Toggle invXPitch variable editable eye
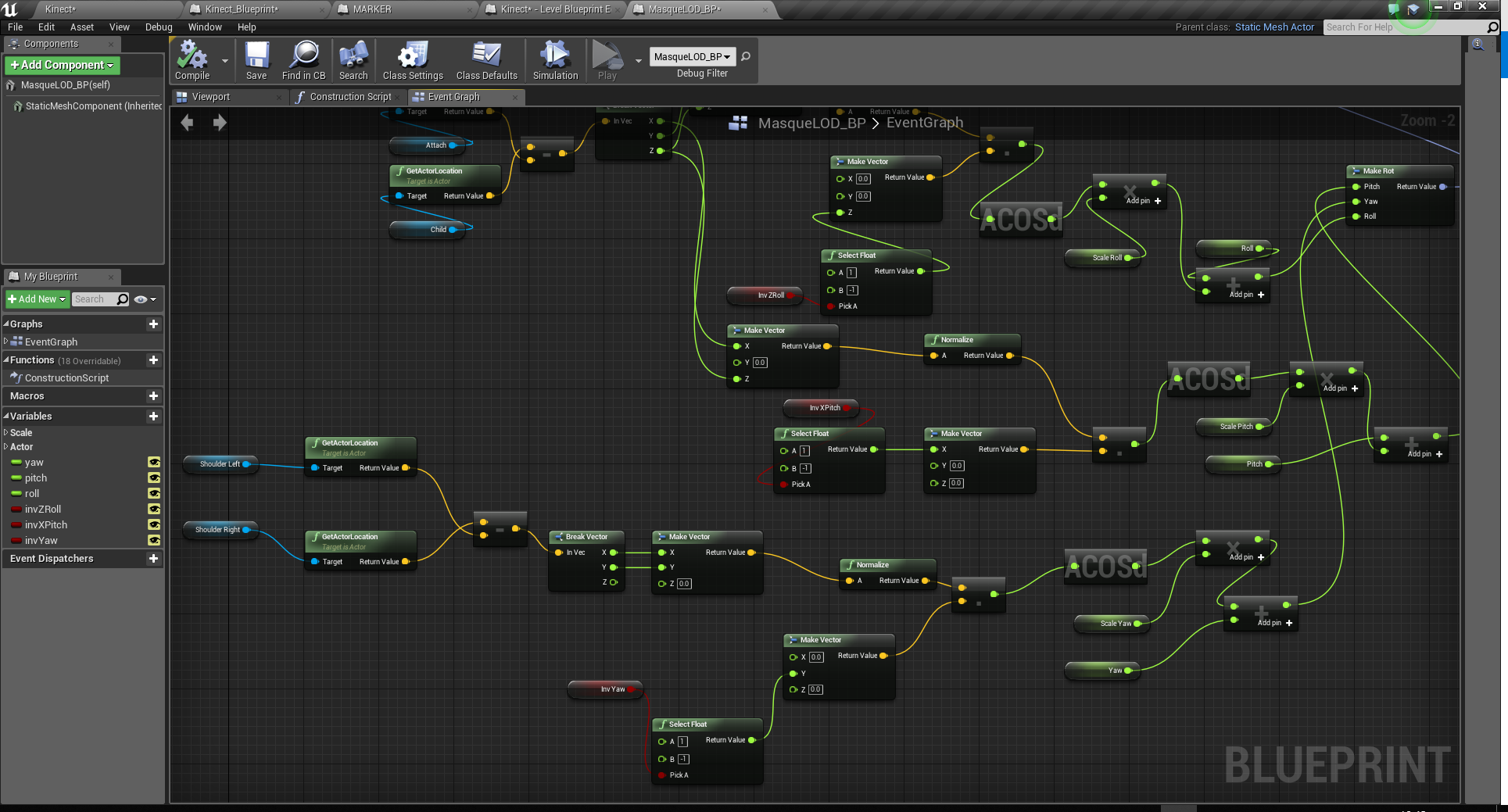1508x812 pixels. (154, 524)
